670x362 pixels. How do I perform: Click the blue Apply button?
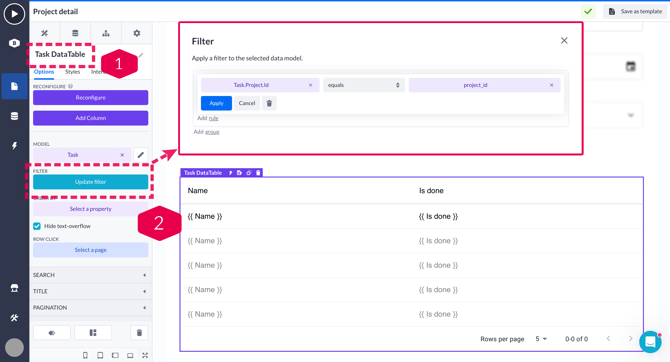coord(216,103)
